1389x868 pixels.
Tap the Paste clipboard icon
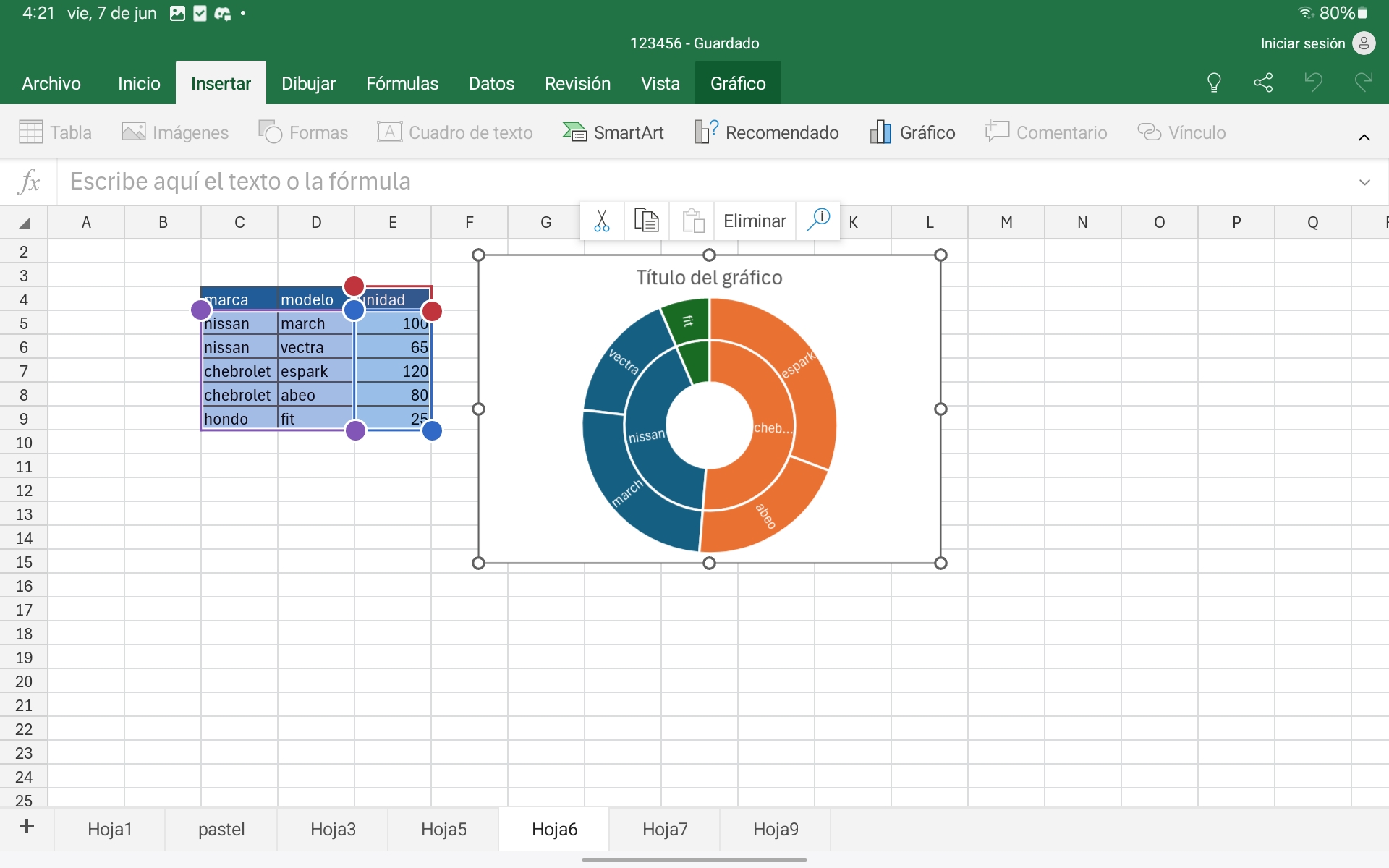692,221
